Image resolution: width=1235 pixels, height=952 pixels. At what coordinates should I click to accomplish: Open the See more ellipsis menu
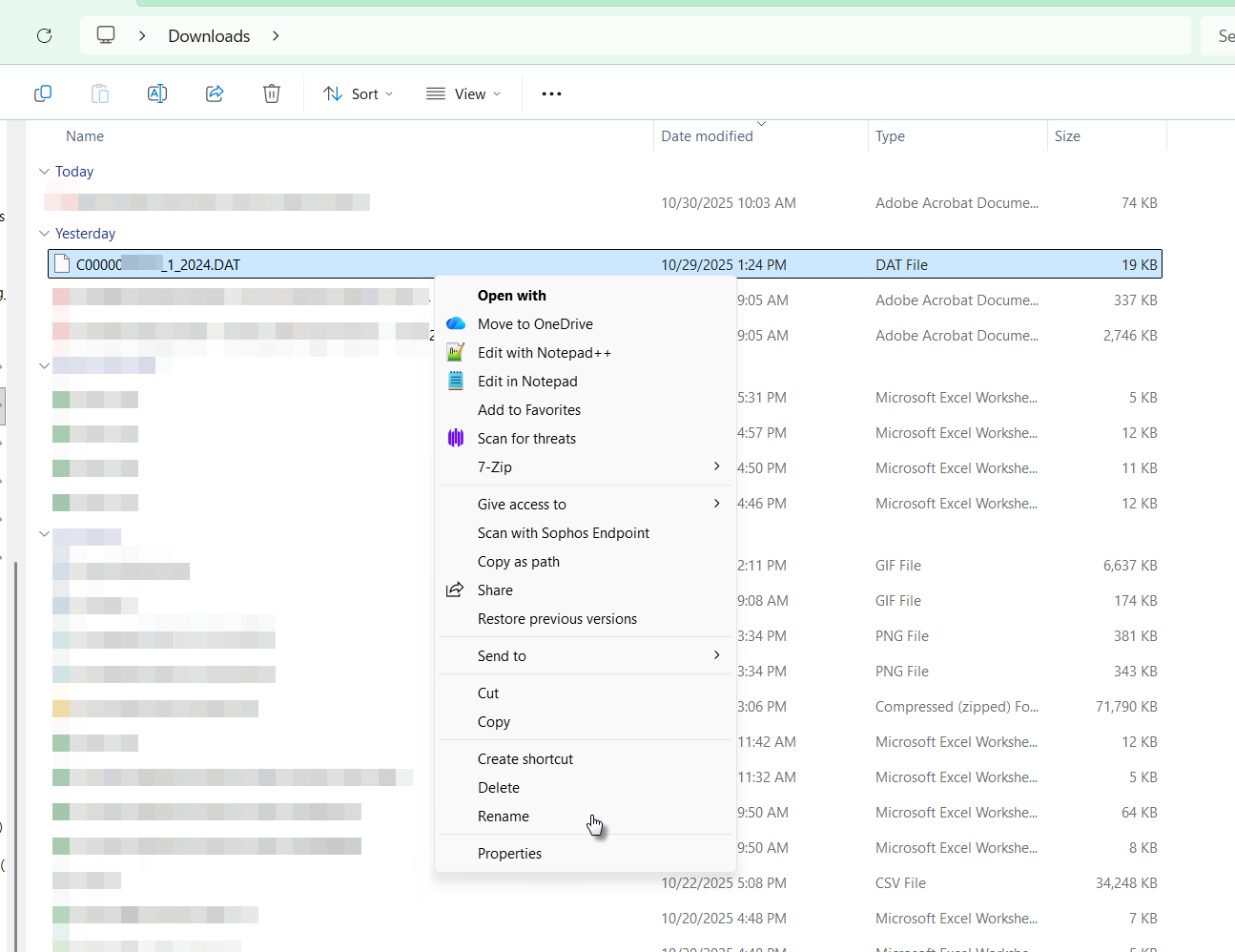pyautogui.click(x=551, y=93)
